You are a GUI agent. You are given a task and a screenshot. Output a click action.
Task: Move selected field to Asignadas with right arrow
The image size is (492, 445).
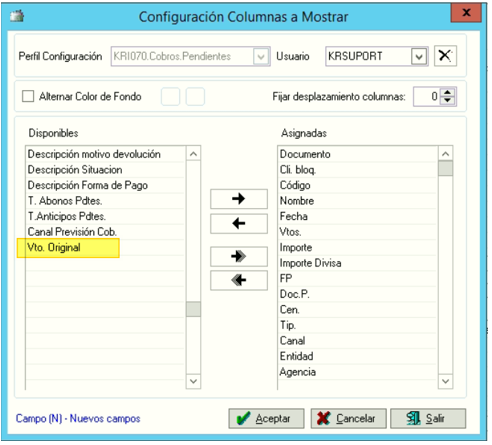(x=239, y=199)
